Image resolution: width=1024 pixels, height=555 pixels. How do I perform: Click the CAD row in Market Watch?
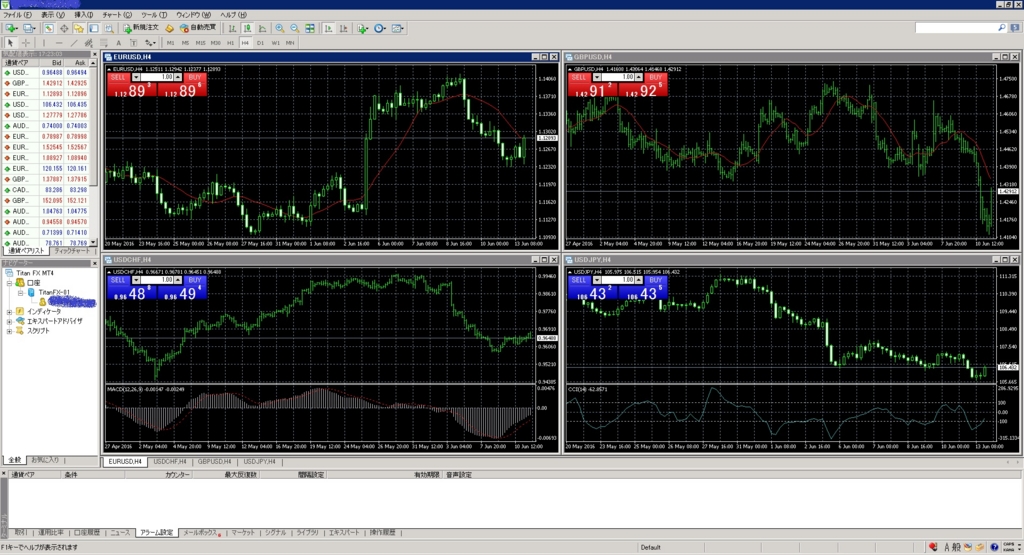(46, 190)
